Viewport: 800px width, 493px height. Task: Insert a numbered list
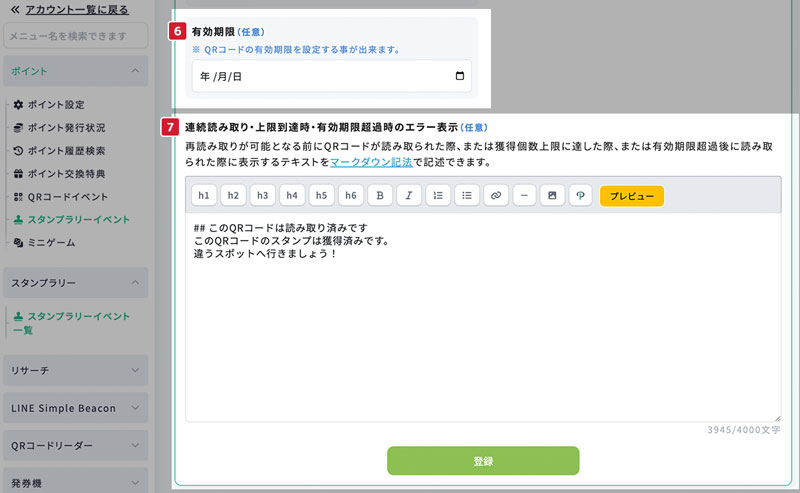438,196
